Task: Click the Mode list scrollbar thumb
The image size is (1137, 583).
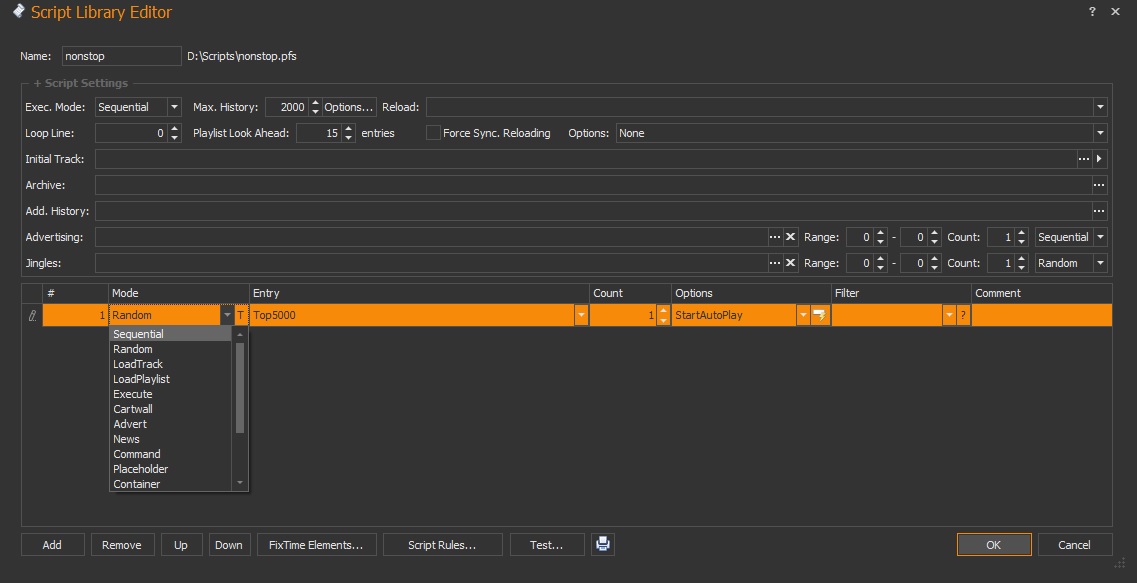Action: (240, 387)
